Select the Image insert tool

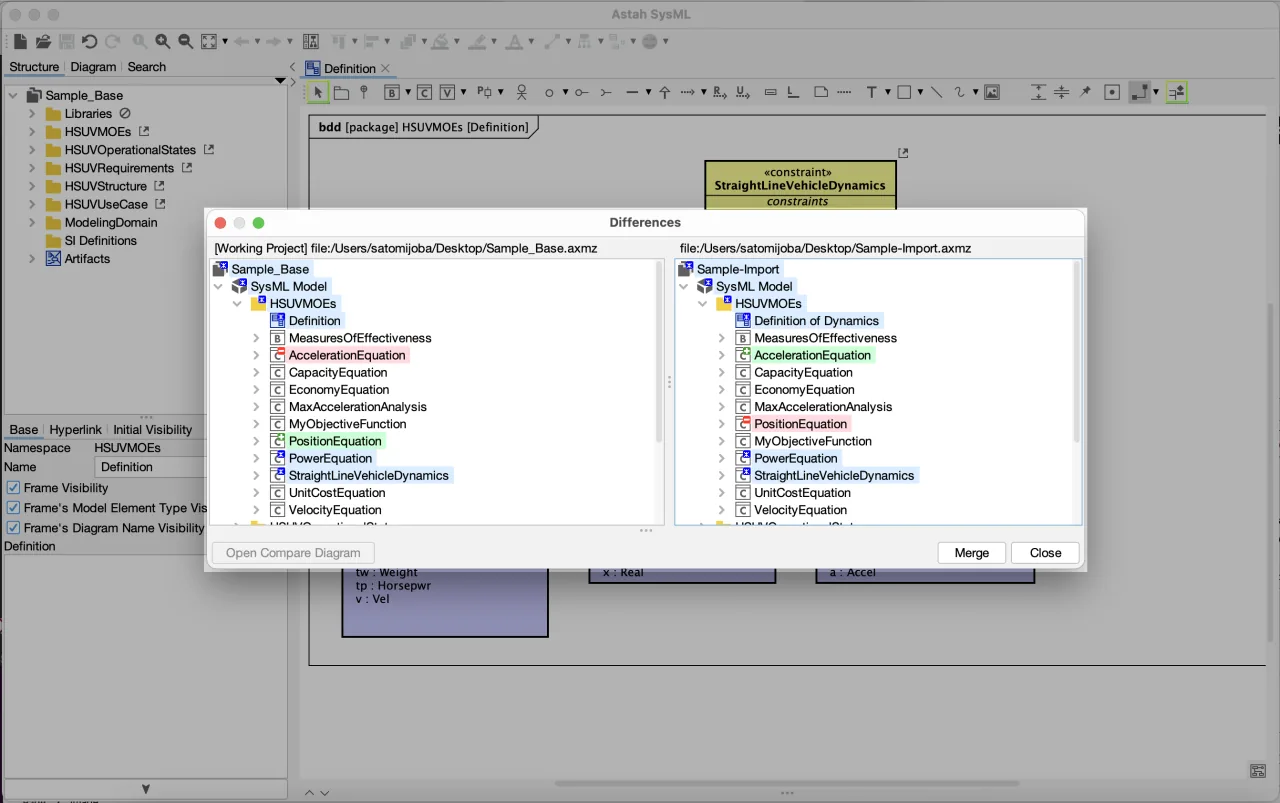[992, 92]
